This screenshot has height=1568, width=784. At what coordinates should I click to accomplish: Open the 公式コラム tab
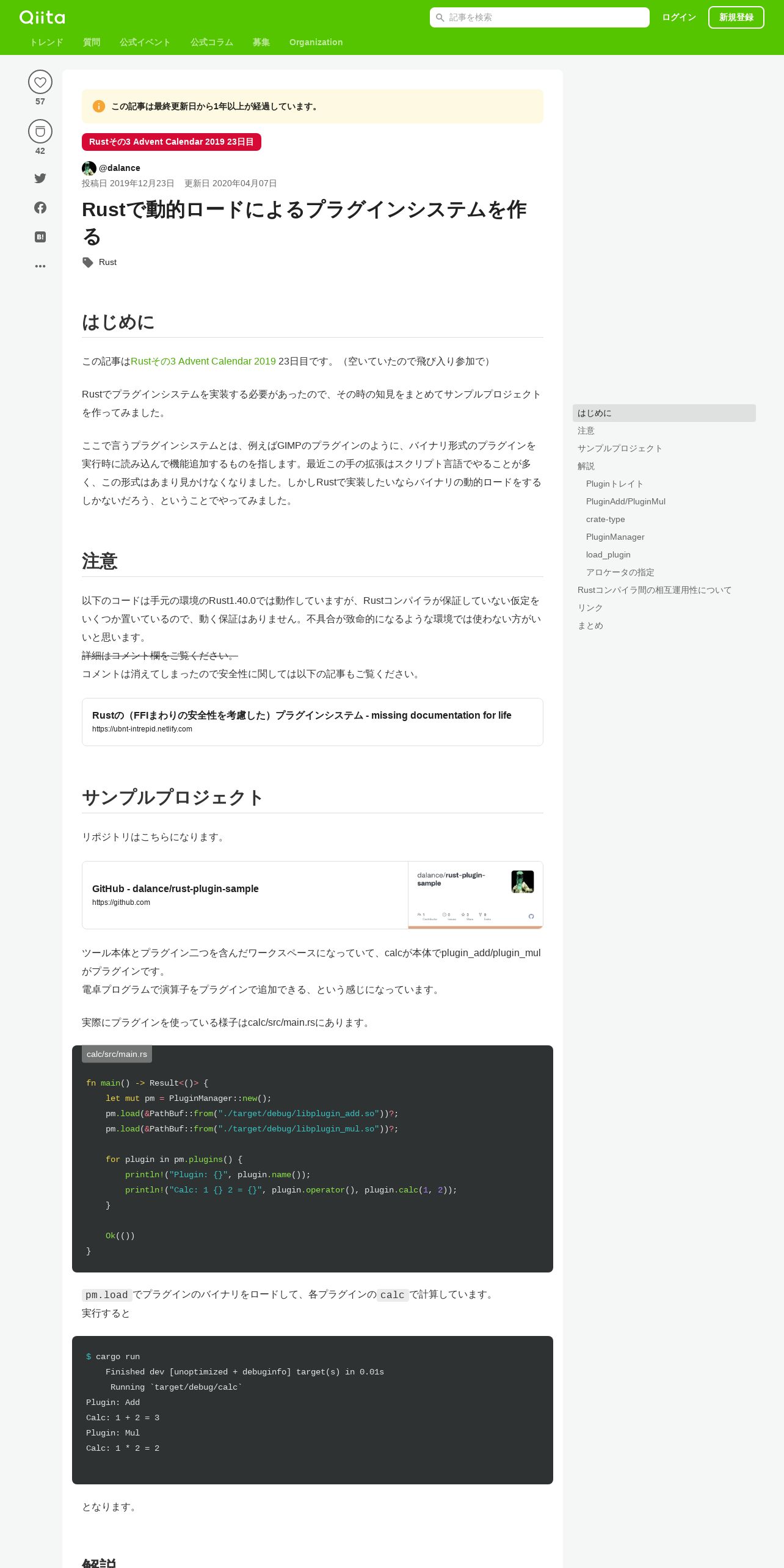[x=212, y=42]
